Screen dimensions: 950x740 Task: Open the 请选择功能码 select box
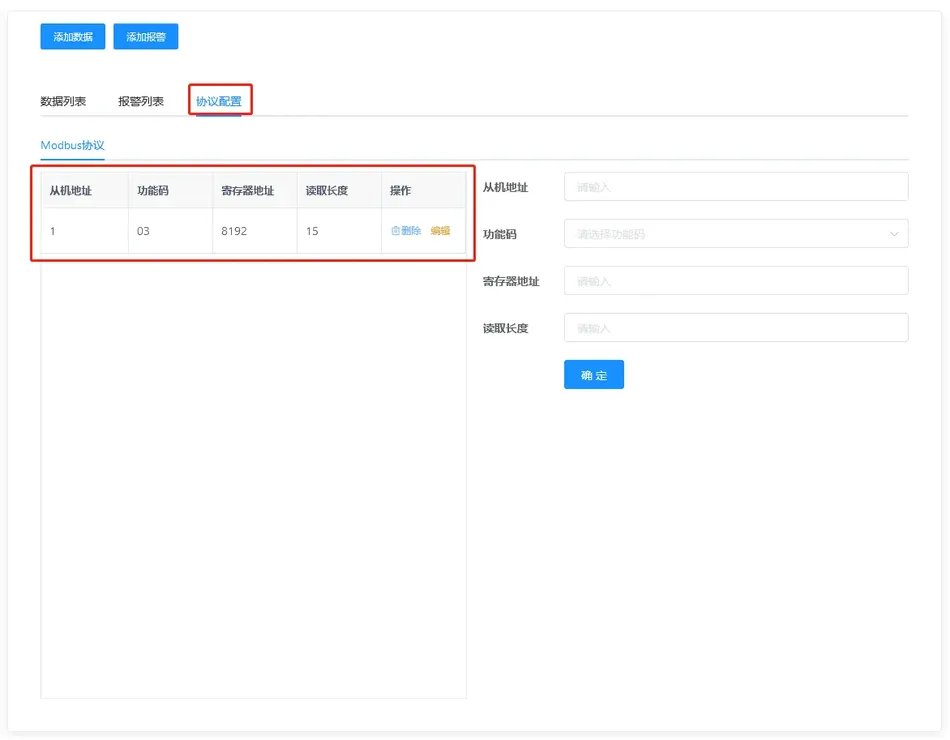pyautogui.click(x=736, y=234)
